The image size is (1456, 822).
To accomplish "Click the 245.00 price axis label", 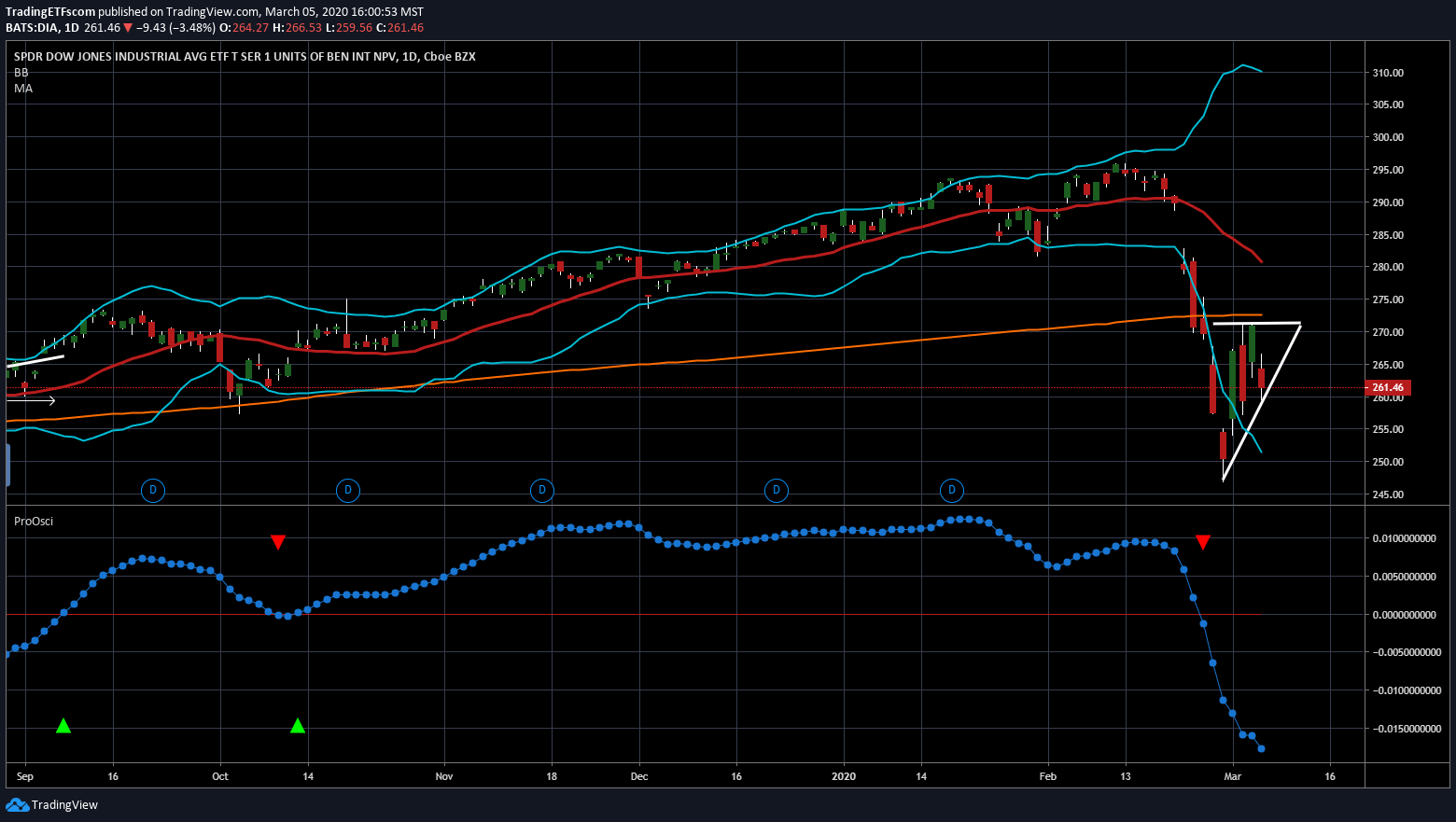I will point(1388,495).
